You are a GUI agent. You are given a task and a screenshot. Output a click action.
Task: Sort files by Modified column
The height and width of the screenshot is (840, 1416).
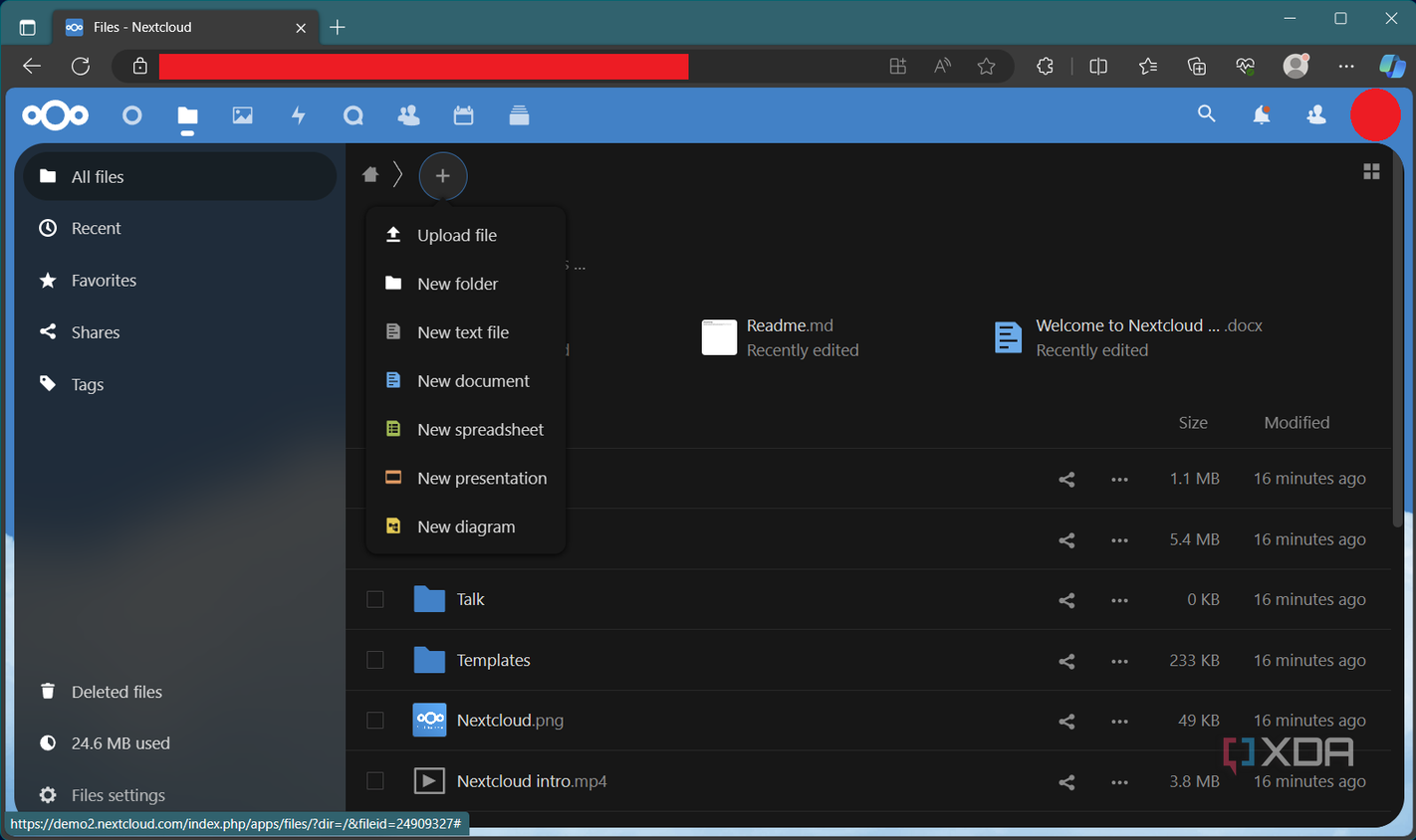[x=1297, y=422]
